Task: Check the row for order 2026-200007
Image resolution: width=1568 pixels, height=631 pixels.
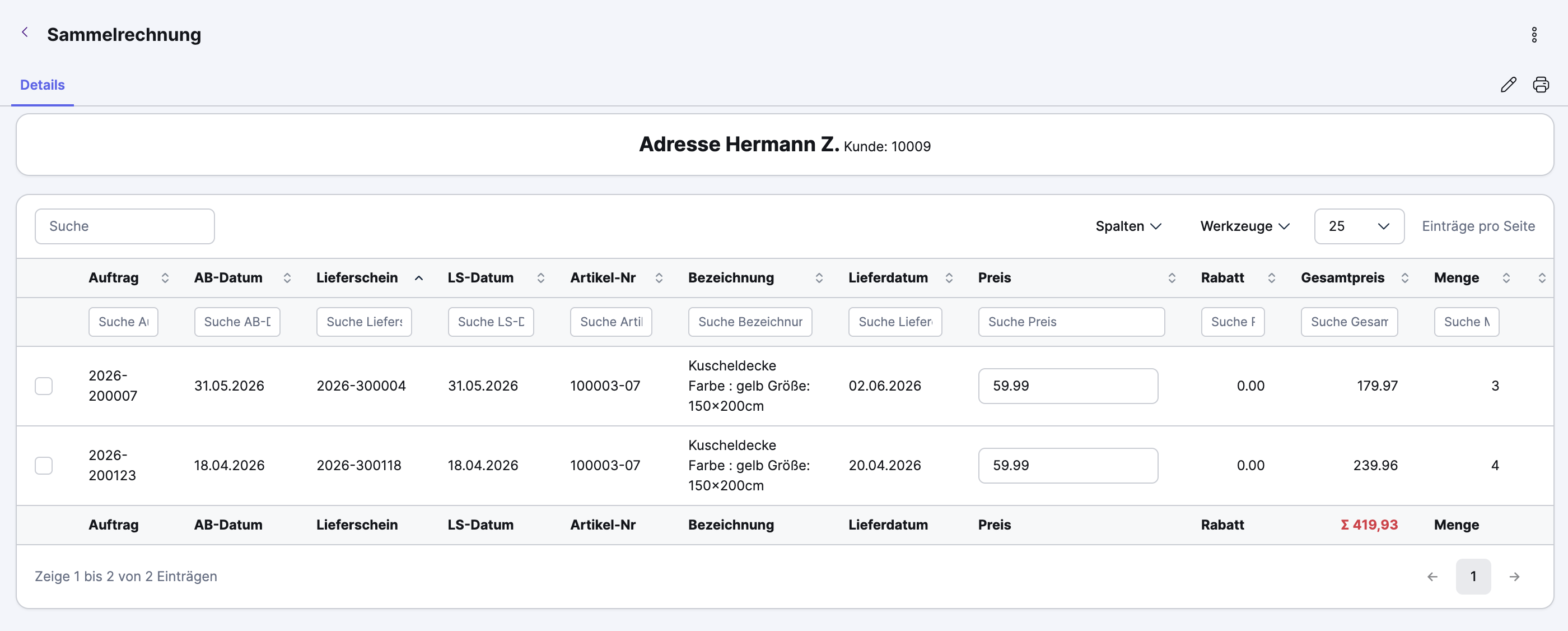Action: pos(44,386)
